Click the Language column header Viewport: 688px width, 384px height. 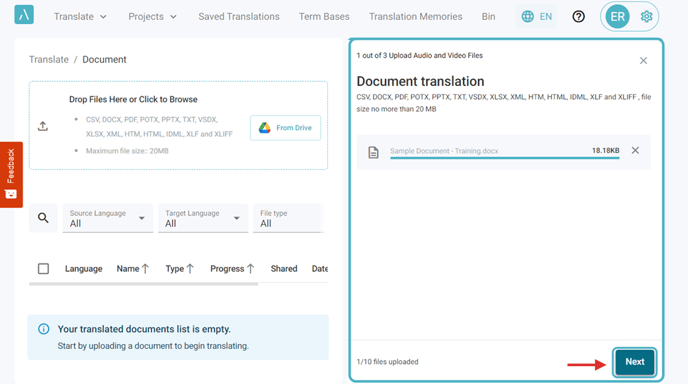83,269
